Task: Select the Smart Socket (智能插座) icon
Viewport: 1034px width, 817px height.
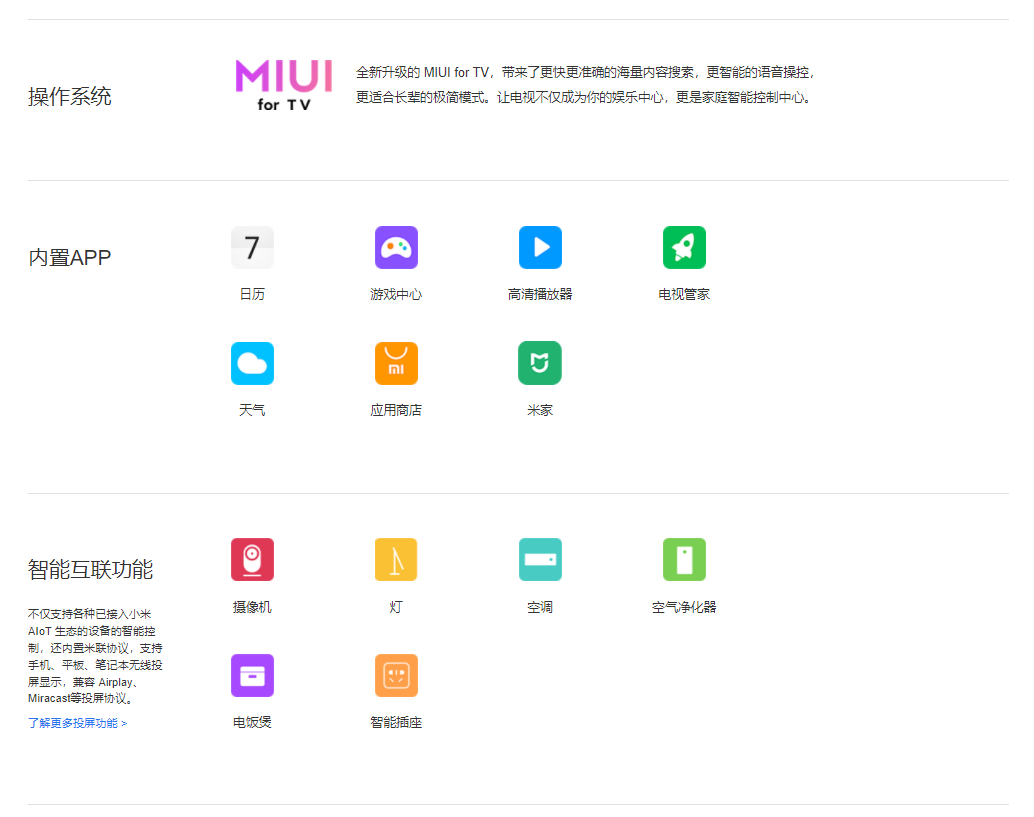Action: (396, 675)
